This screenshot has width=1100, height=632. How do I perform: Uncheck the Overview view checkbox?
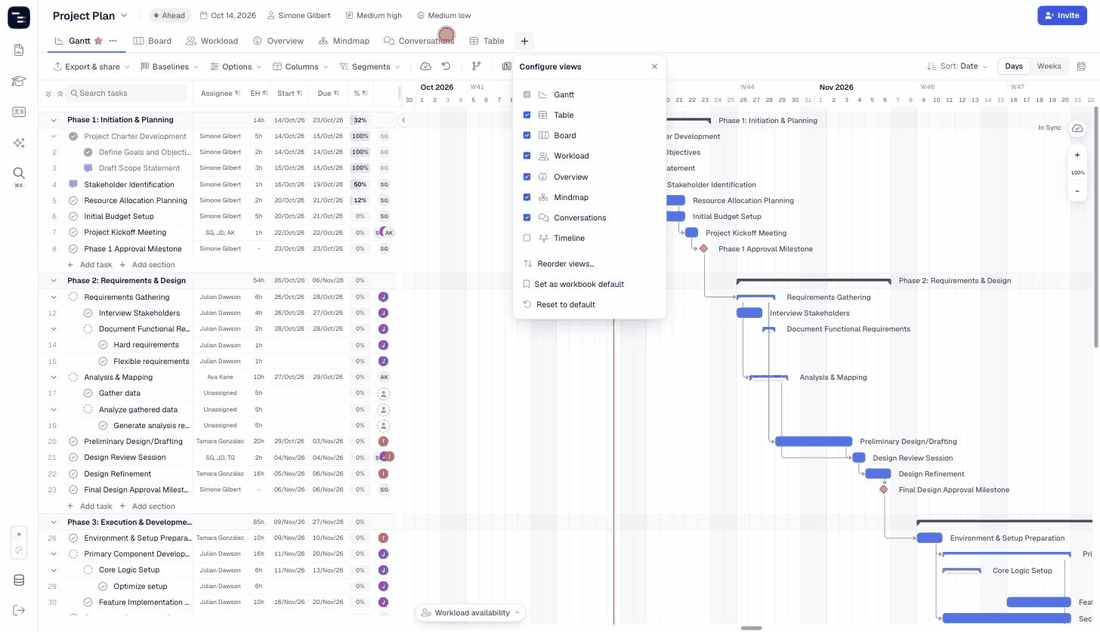[x=527, y=177]
